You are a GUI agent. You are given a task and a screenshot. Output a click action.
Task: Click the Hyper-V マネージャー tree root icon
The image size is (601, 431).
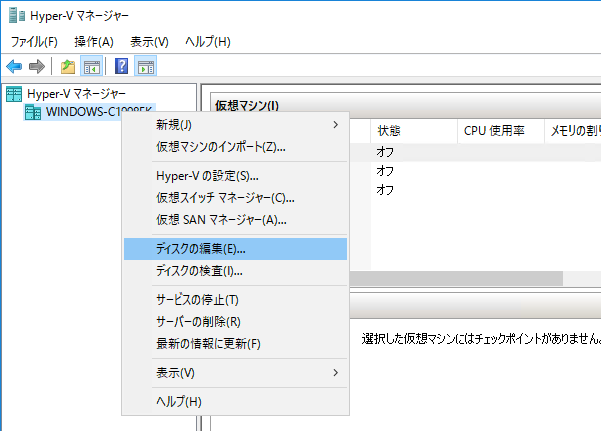click(x=14, y=94)
